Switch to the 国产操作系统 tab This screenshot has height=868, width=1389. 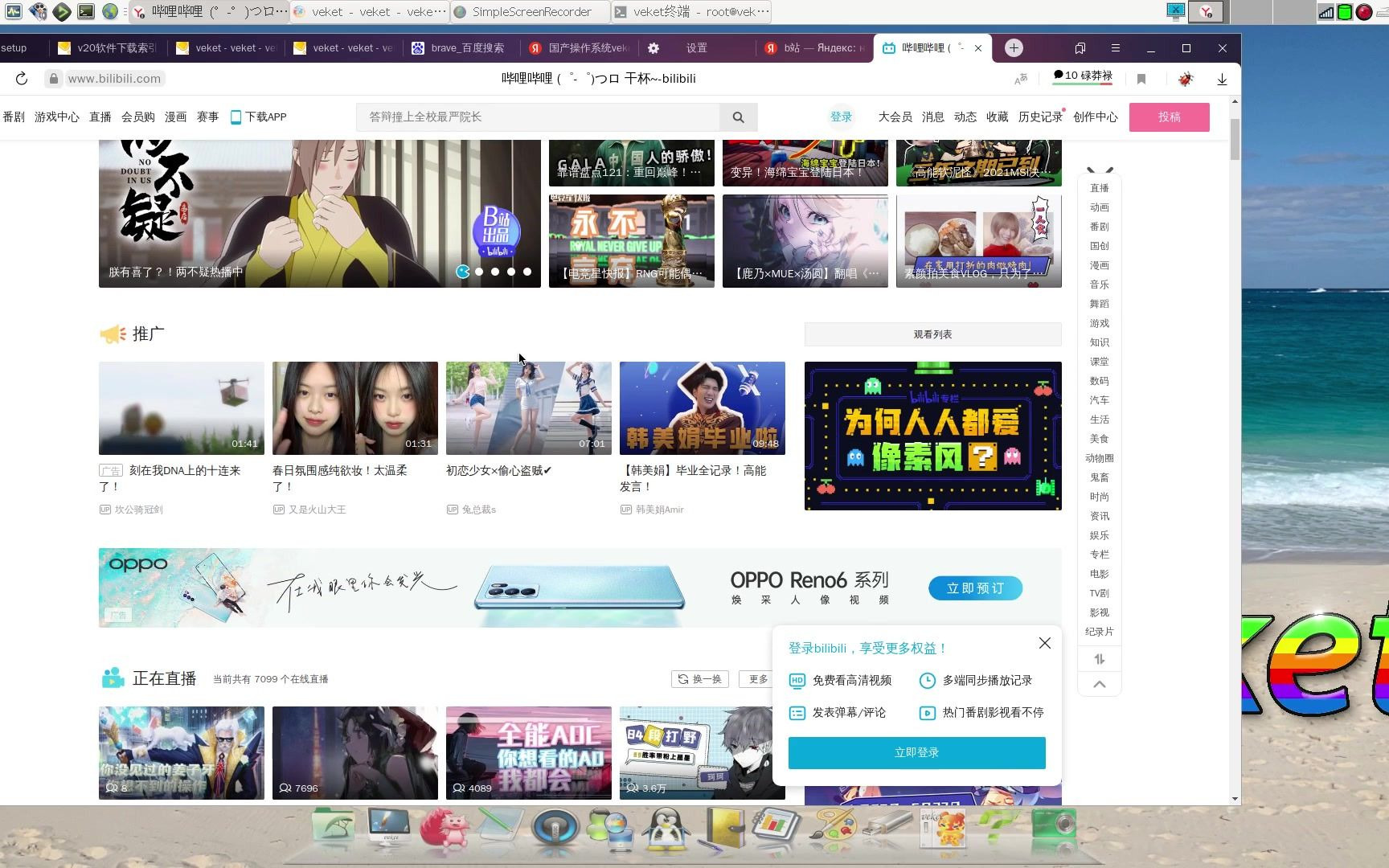579,48
